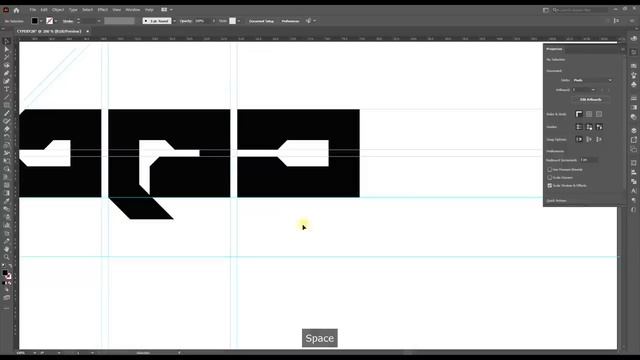Image resolution: width=640 pixels, height=360 pixels.
Task: Click the stroke swatch in control bar
Action: [x=50, y=21]
